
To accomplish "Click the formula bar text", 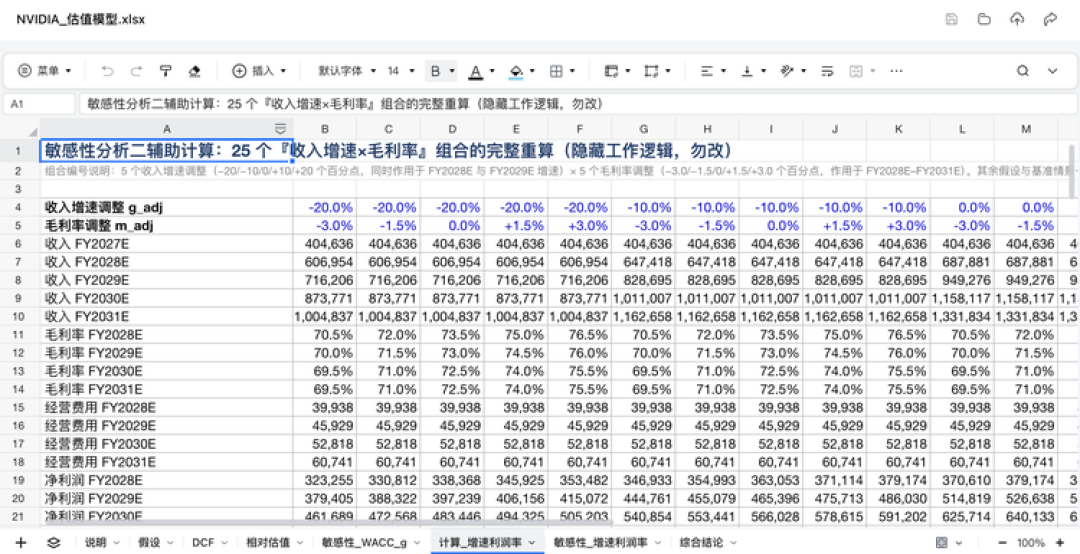I will 345,104.
